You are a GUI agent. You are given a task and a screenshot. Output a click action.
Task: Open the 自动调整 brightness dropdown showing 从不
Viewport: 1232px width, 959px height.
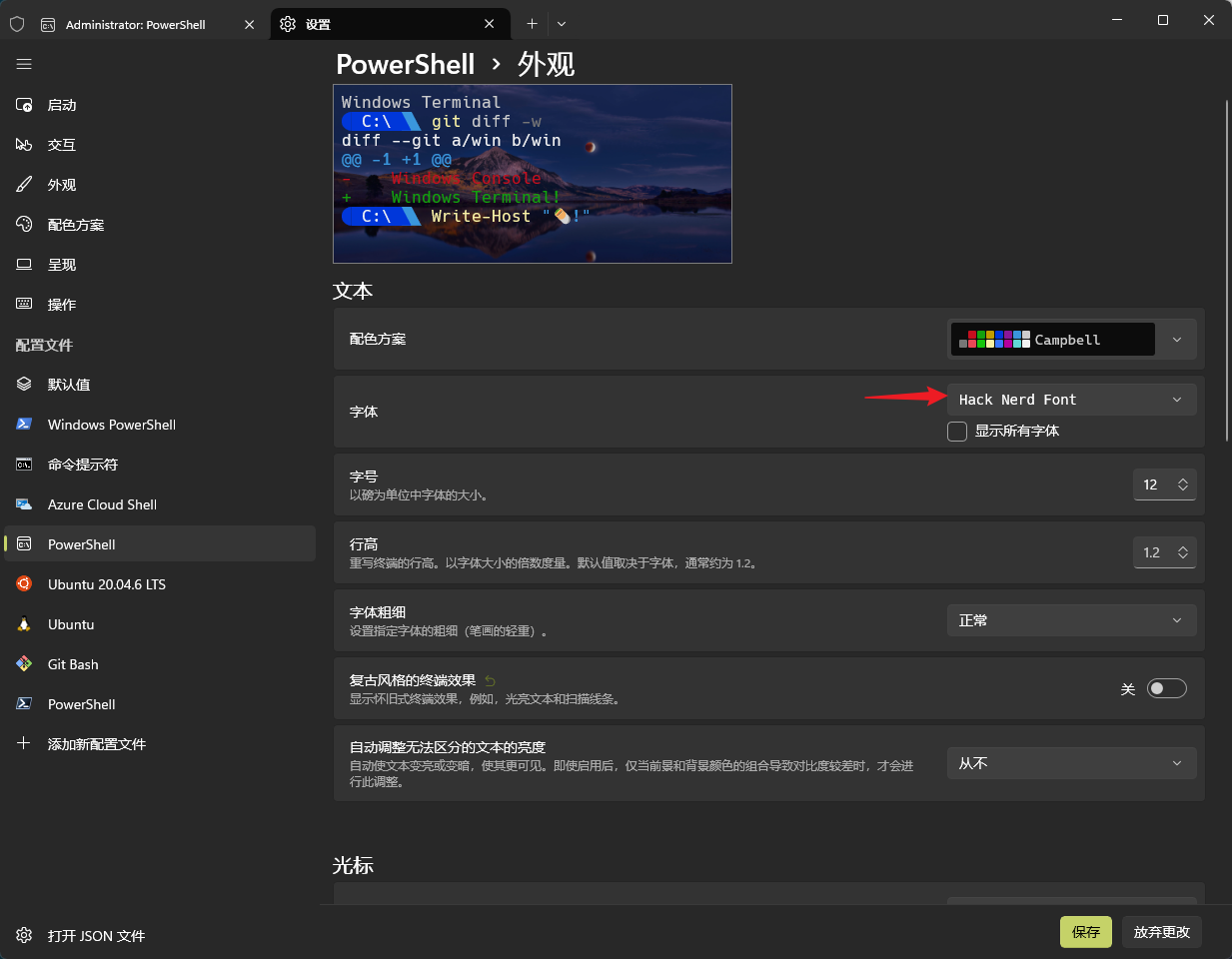tap(1070, 763)
